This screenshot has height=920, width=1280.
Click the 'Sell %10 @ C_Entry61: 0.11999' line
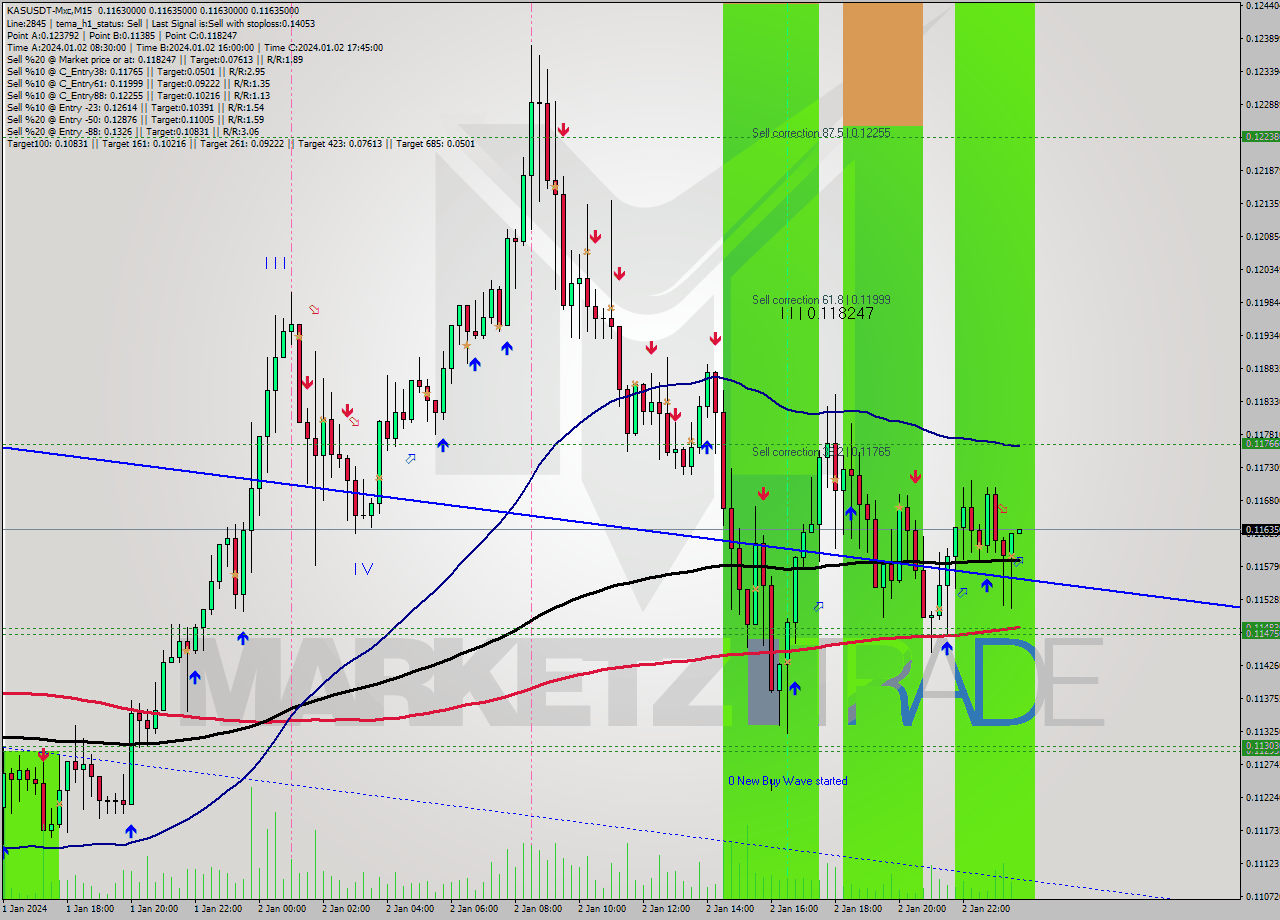(x=138, y=83)
